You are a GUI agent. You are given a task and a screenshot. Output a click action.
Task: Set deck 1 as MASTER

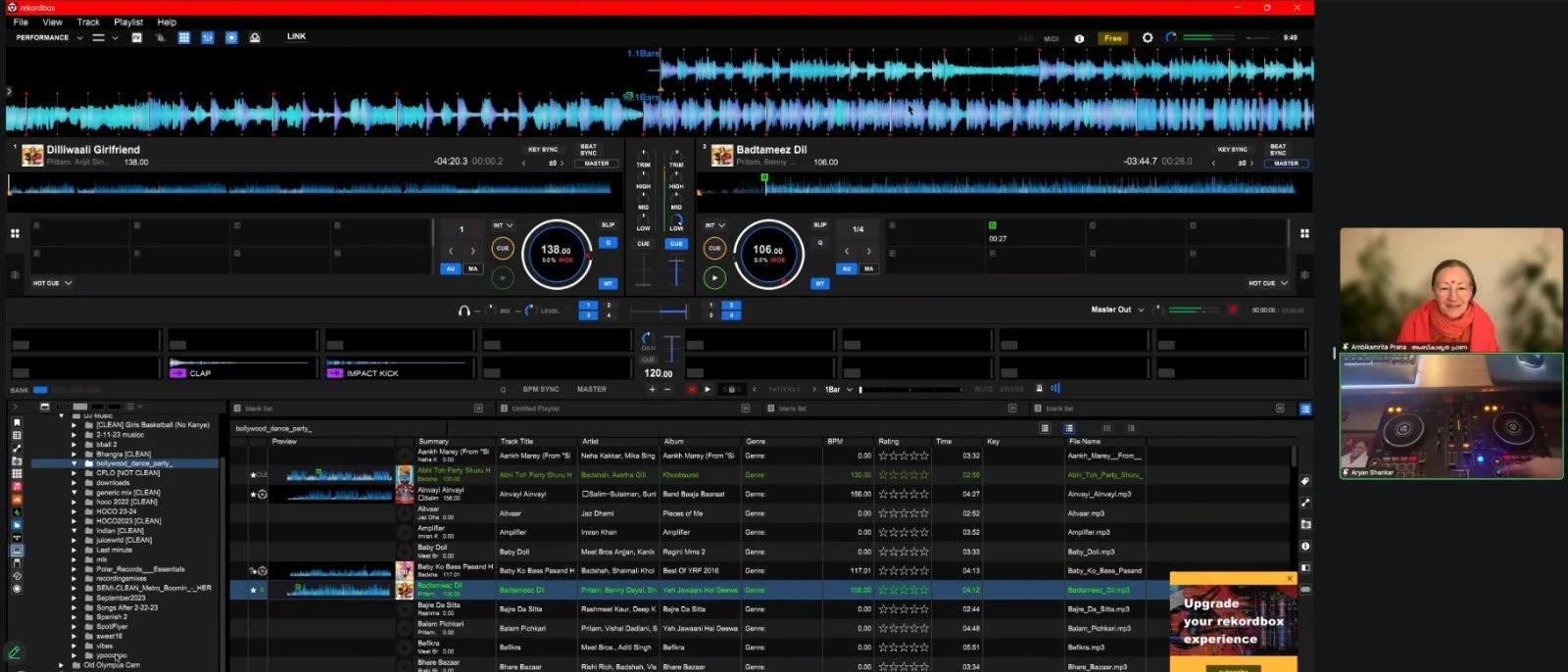pyautogui.click(x=597, y=164)
